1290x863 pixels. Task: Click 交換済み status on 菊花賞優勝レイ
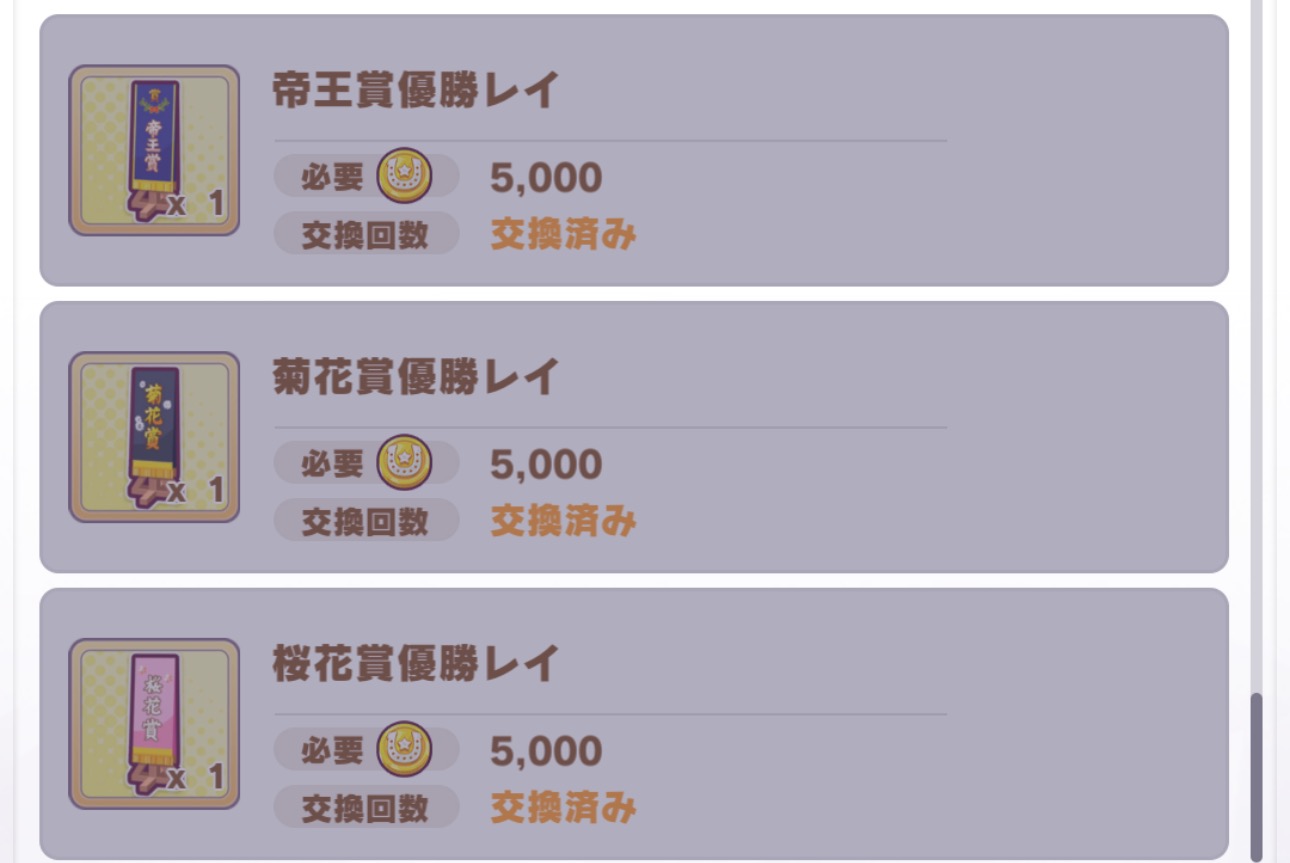click(563, 521)
